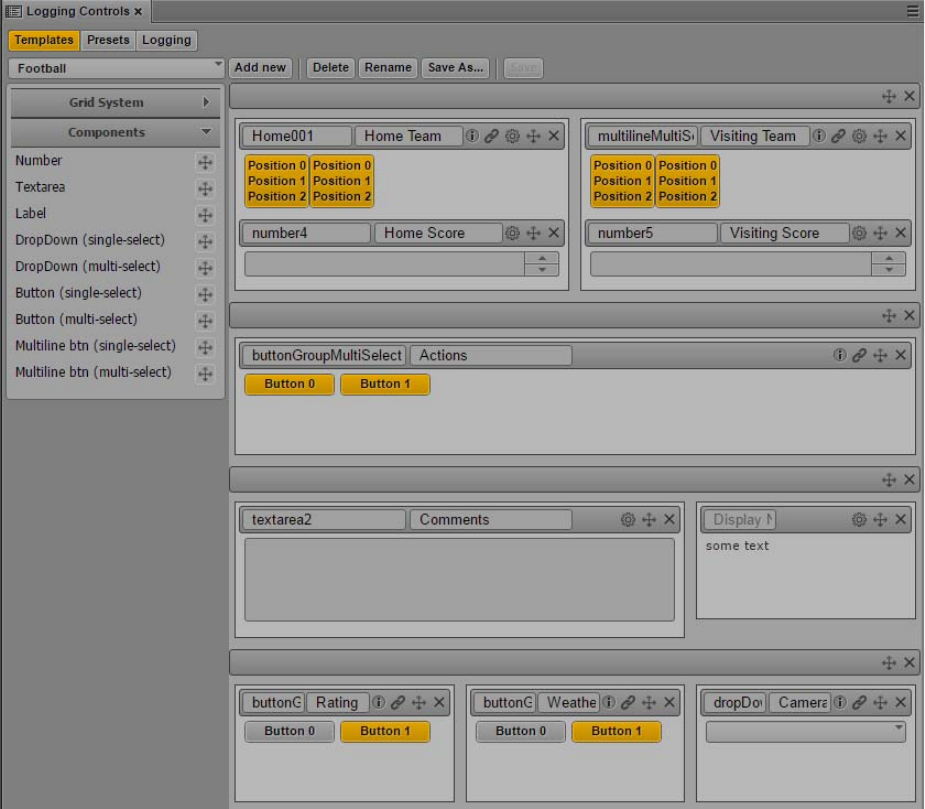The width and height of the screenshot is (925, 809).
Task: Click drag handle next to DropDown (single-select)
Action: [205, 241]
